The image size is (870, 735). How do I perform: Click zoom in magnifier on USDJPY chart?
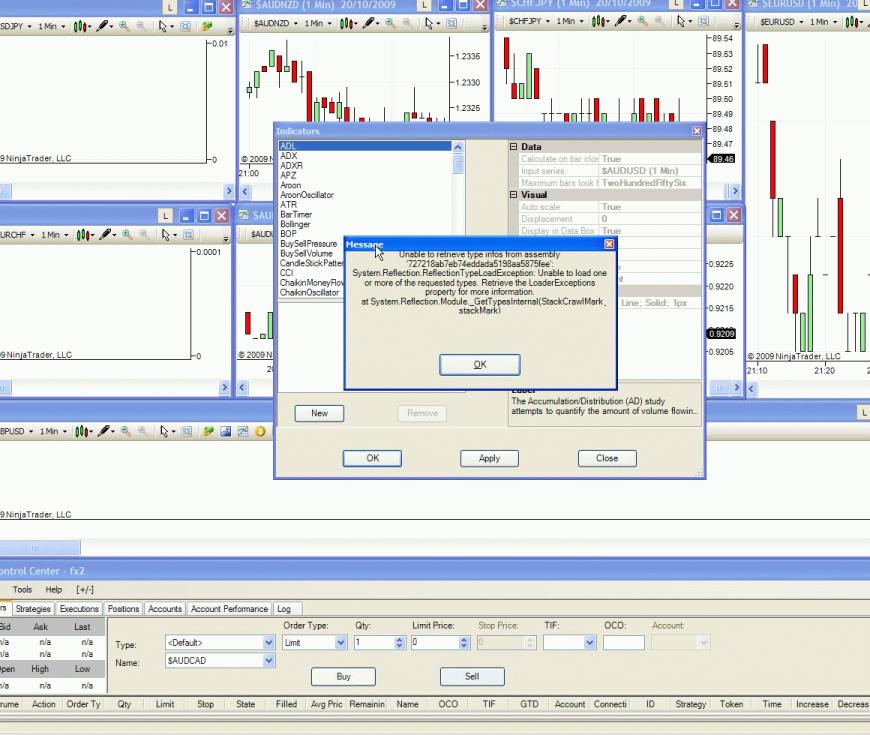click(x=123, y=26)
